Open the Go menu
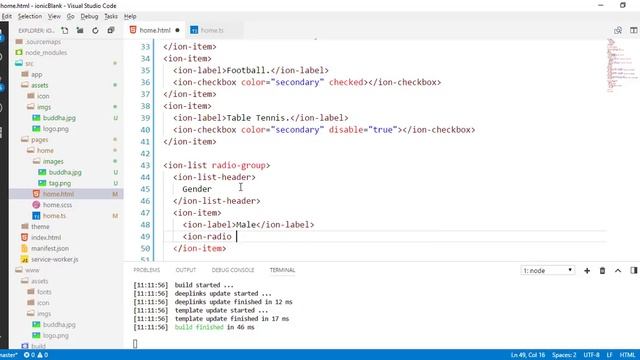This screenshot has width=640, height=360. (71, 16)
